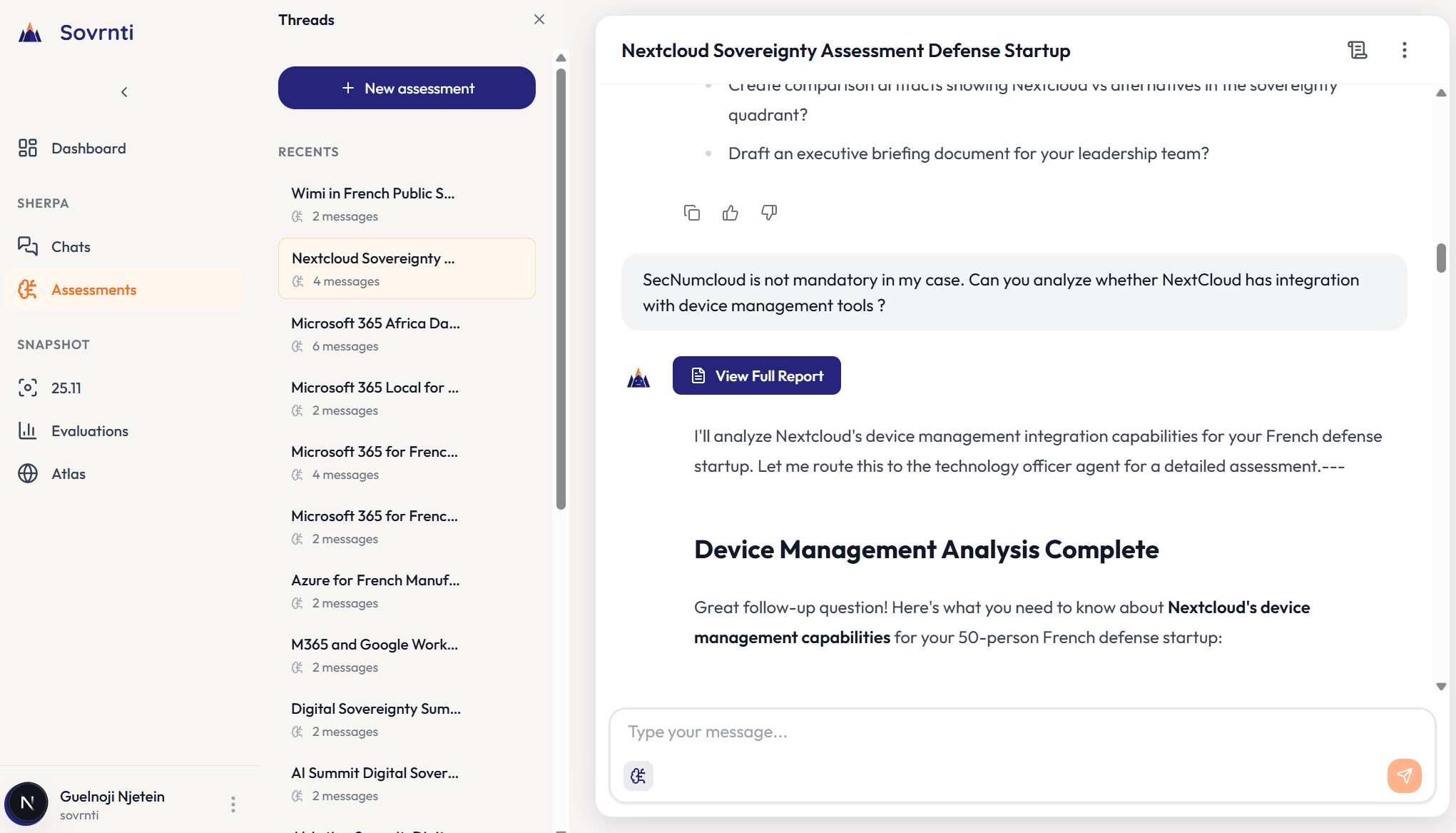Open the 25.11 snapshot
1456x833 pixels.
pyautogui.click(x=66, y=388)
